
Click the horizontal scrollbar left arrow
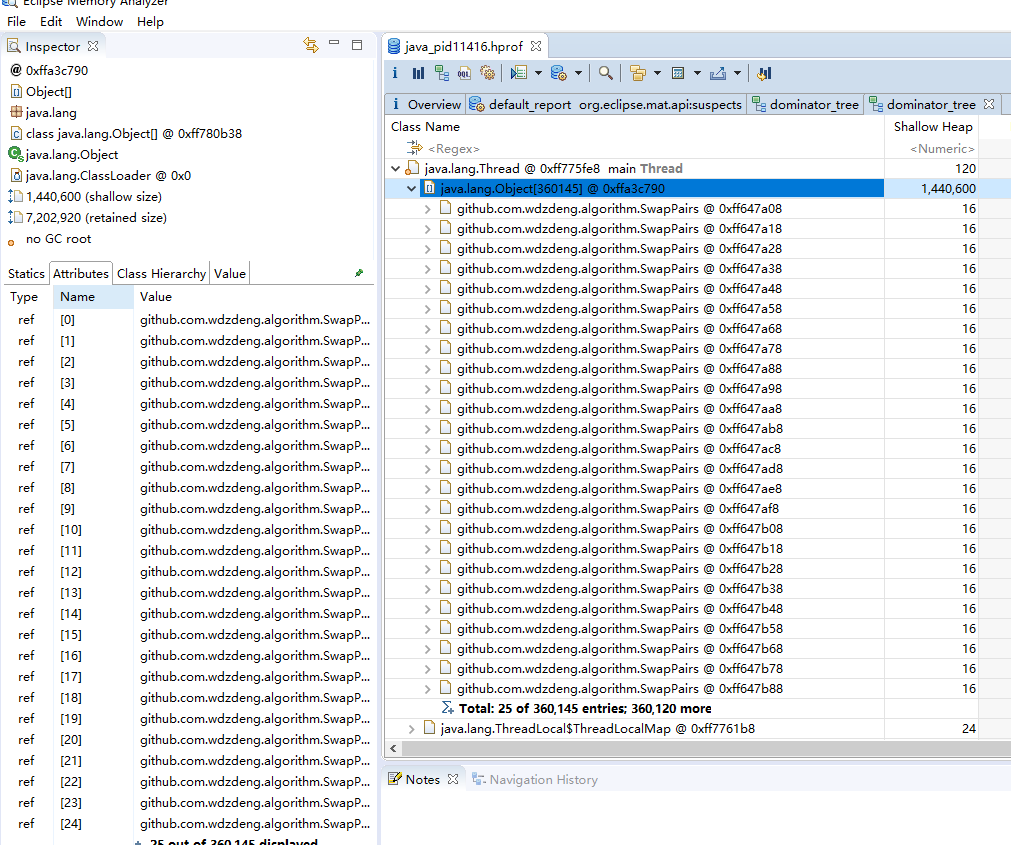(393, 748)
